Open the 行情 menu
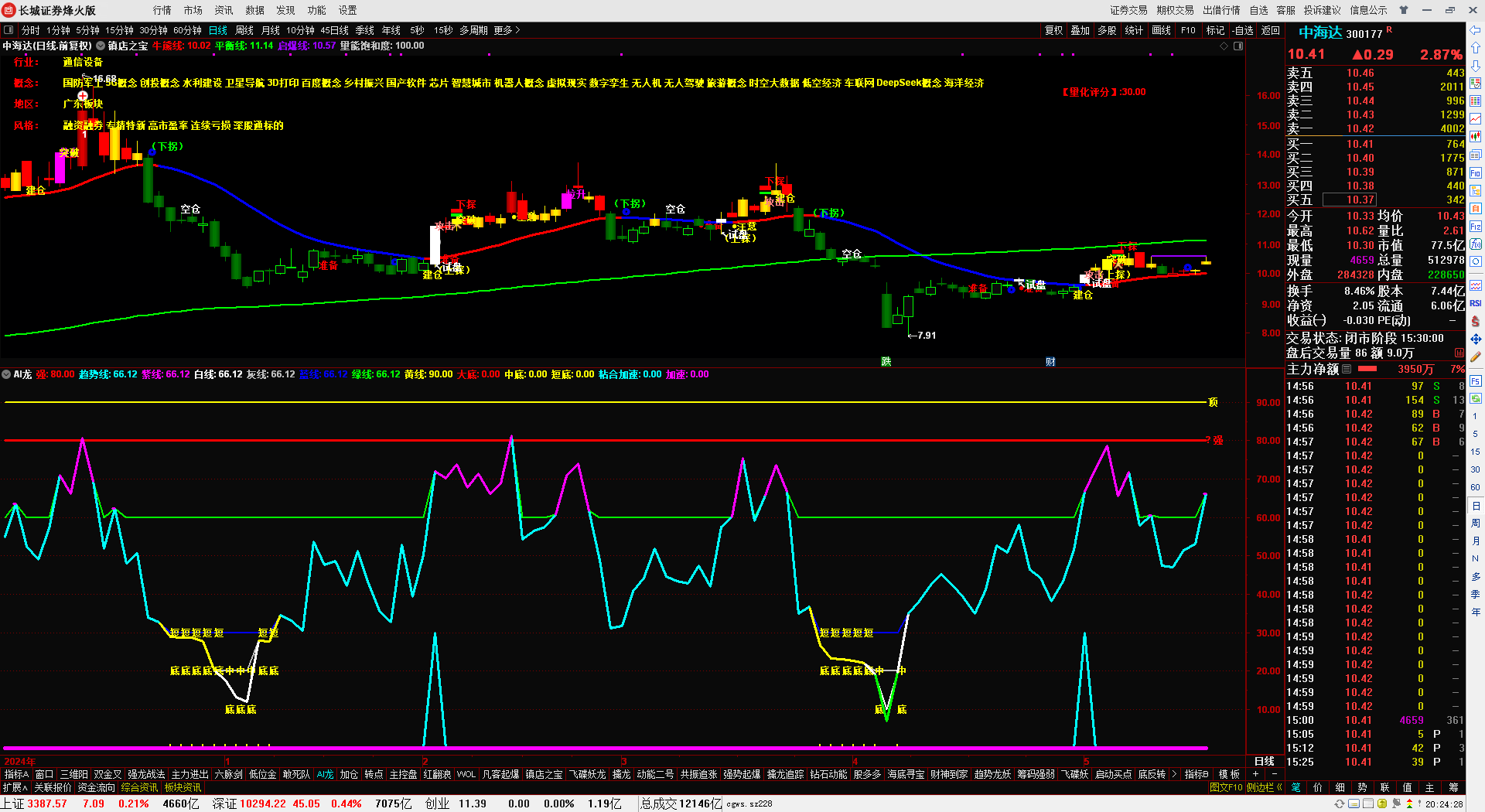 162,10
